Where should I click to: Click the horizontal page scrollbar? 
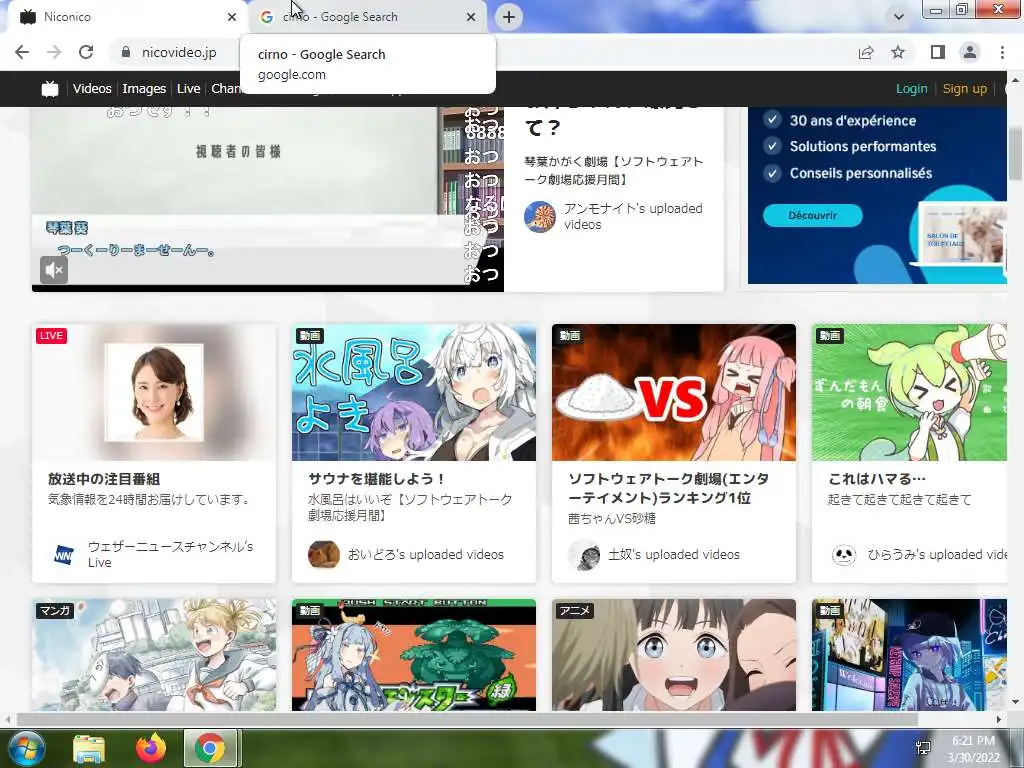coord(467,719)
